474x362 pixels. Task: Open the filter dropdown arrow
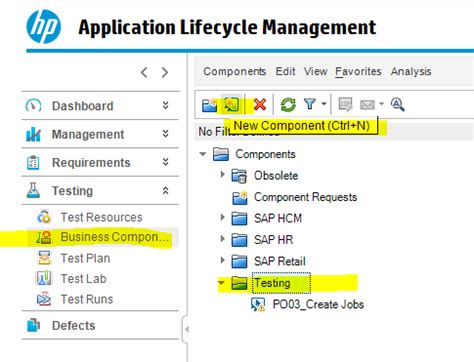click(x=324, y=104)
